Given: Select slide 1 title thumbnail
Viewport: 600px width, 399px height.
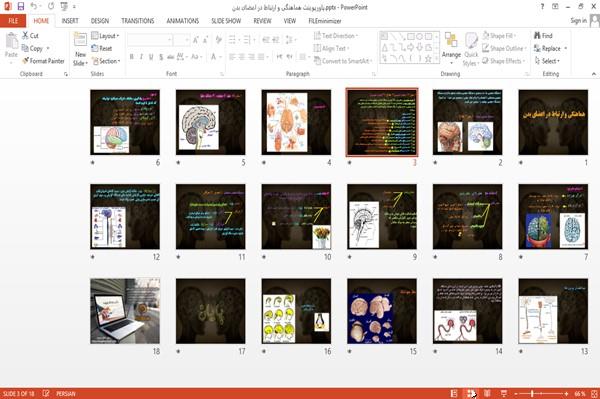Looking at the screenshot, I should pyautogui.click(x=553, y=122).
